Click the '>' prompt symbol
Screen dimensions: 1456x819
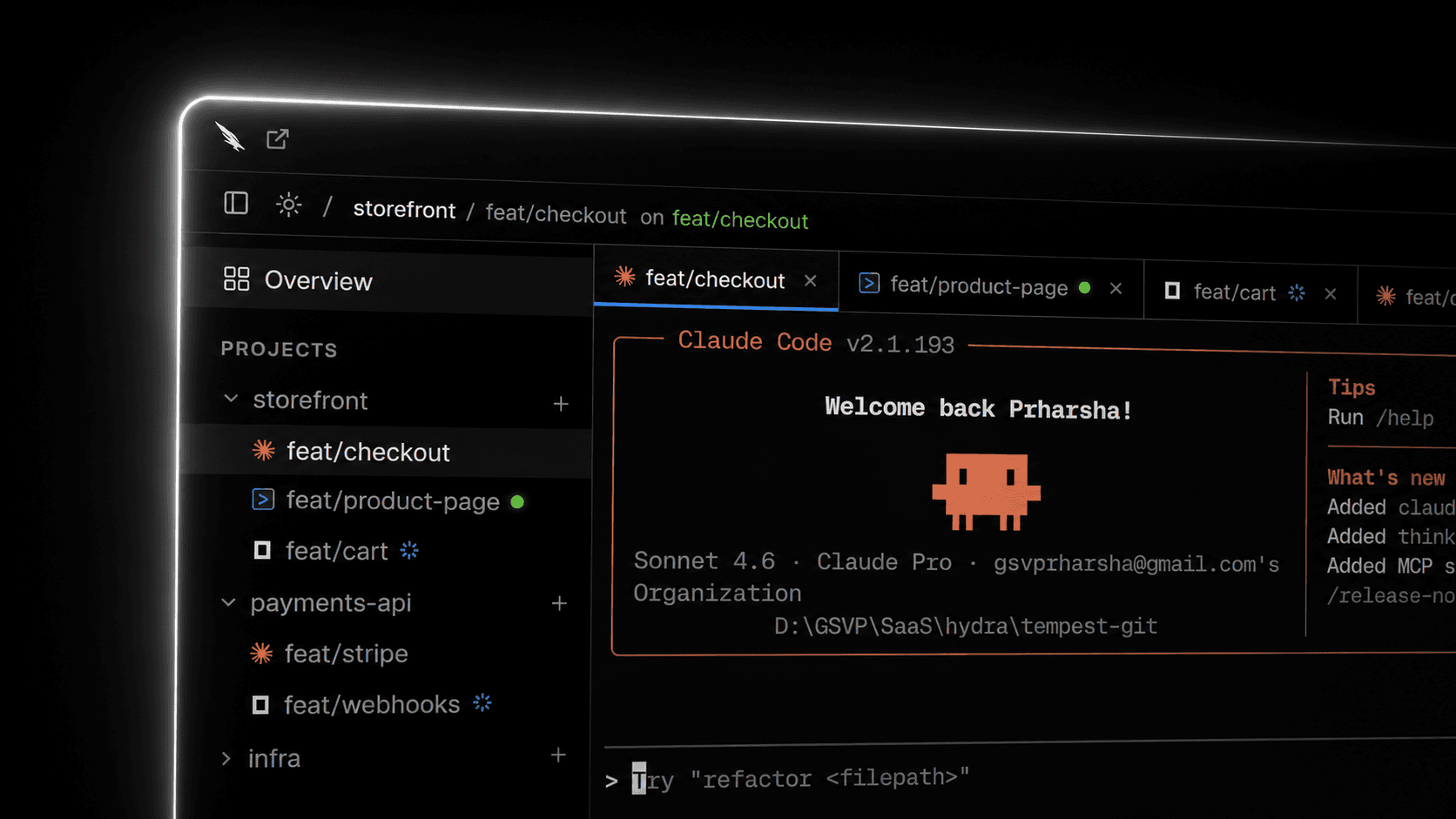611,782
